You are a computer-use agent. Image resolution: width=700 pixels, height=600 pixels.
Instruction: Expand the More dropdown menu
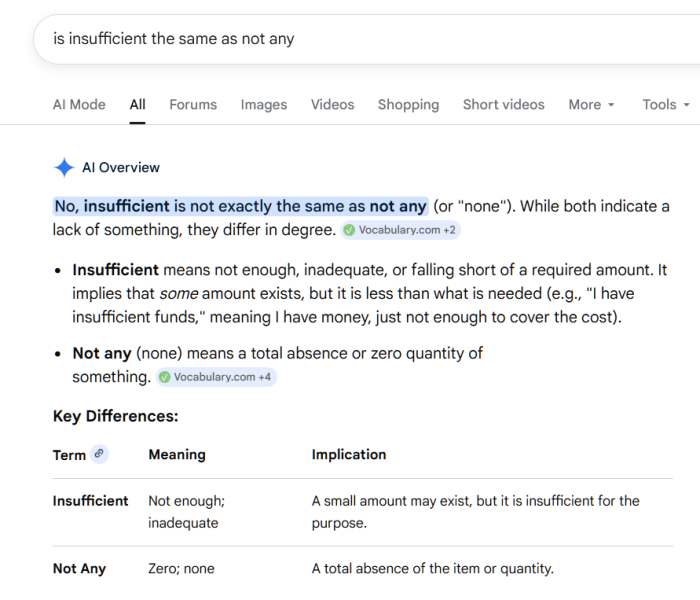(591, 105)
